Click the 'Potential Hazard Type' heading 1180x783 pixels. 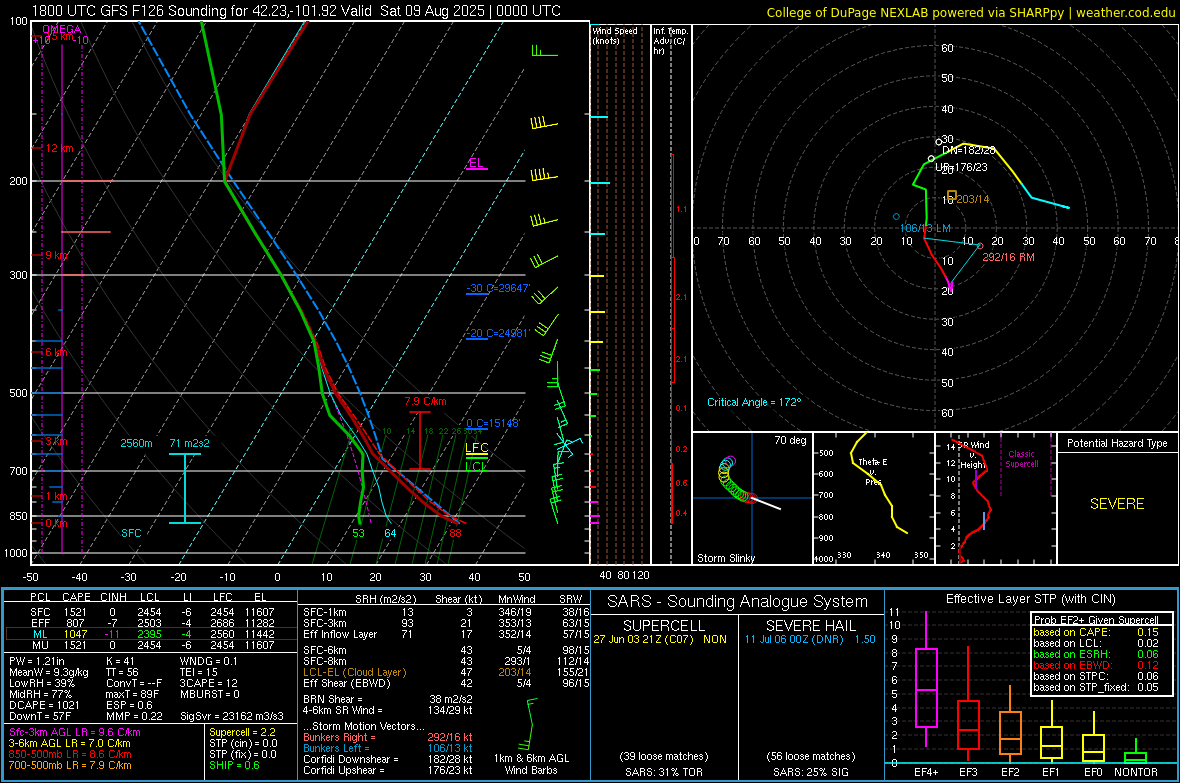tap(1117, 443)
